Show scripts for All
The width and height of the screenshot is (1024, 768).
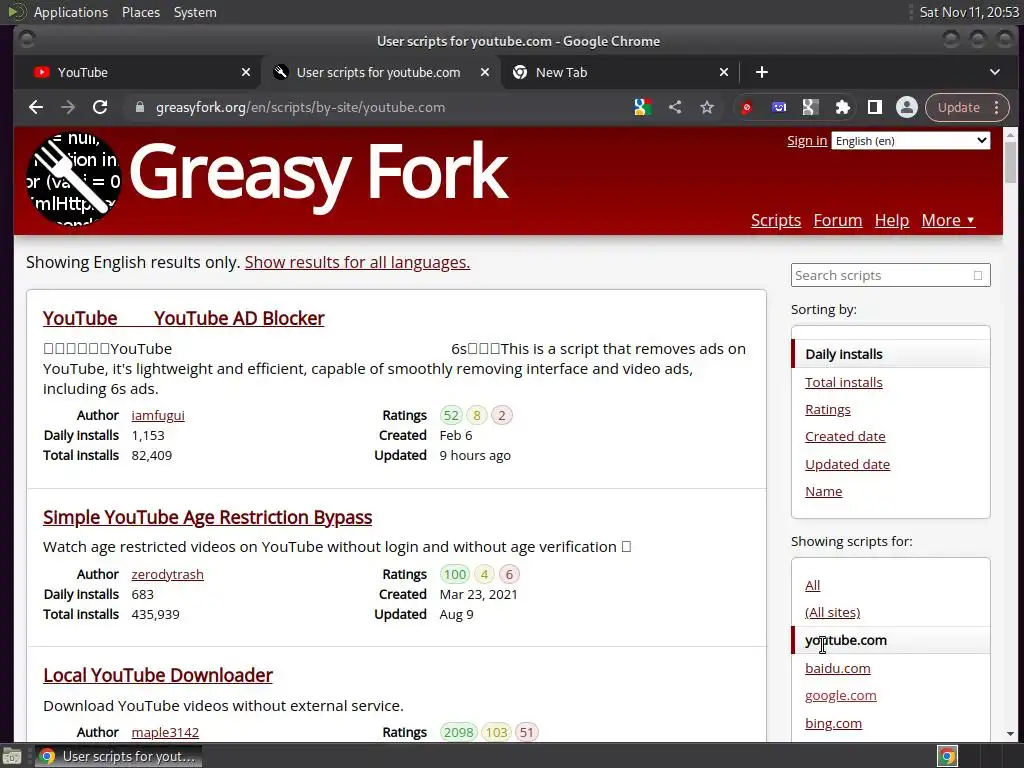click(x=812, y=585)
